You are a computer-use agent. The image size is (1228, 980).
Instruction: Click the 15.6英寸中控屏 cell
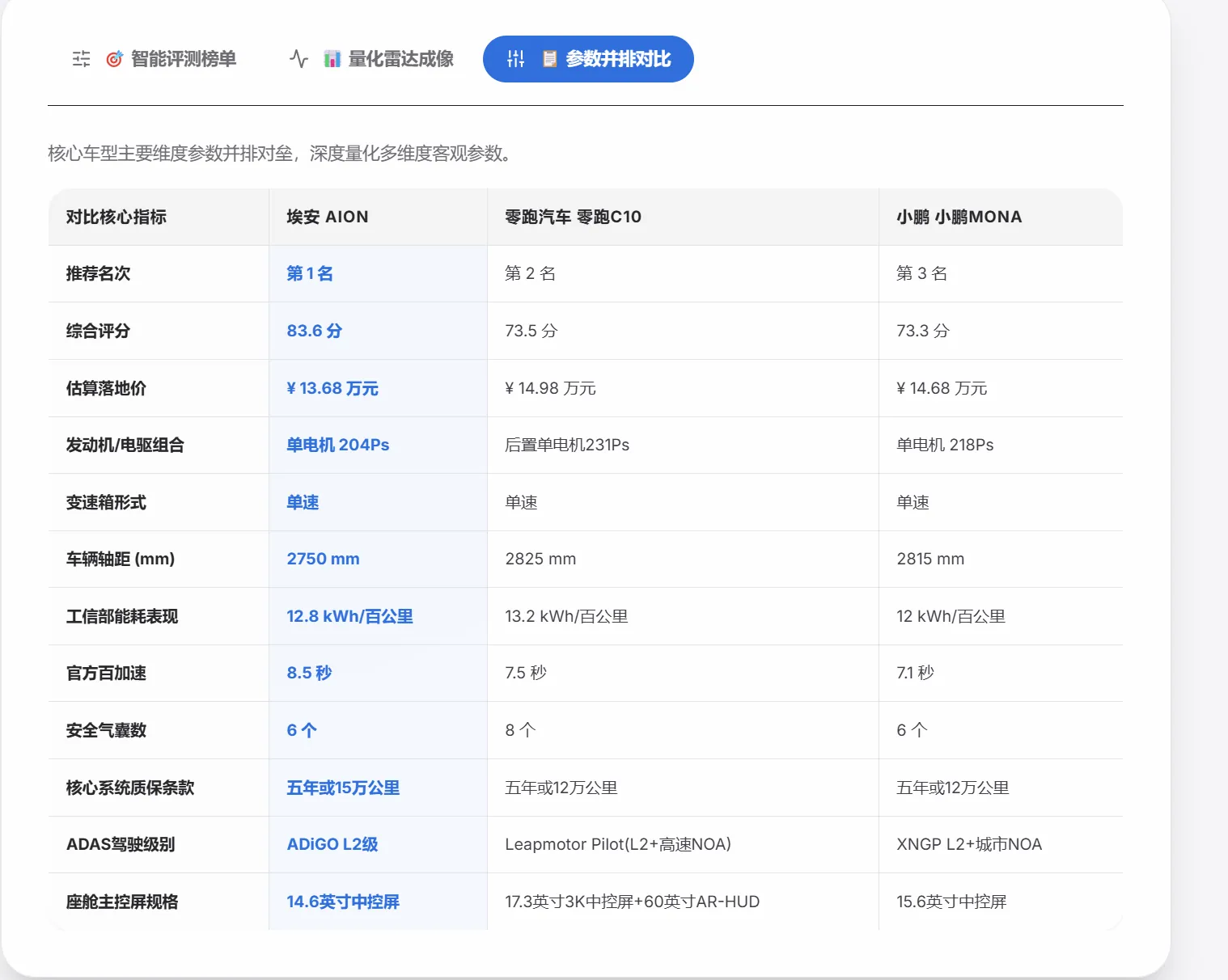tap(1001, 902)
